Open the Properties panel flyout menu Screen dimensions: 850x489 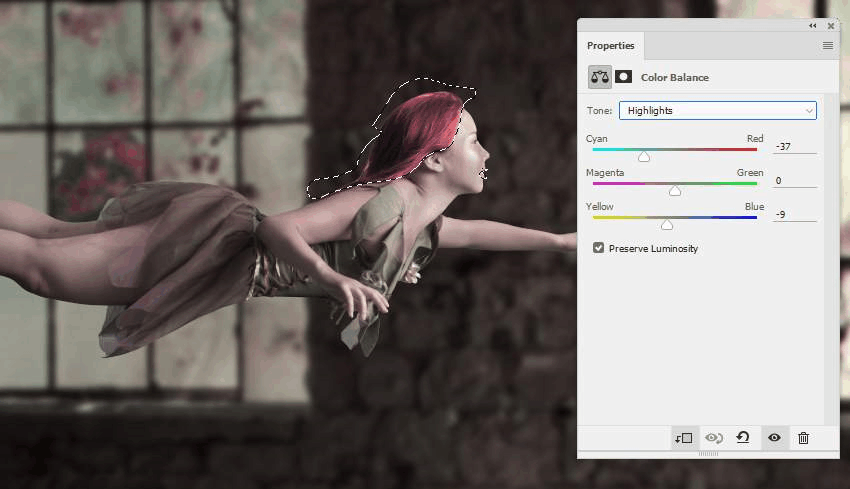pos(827,46)
